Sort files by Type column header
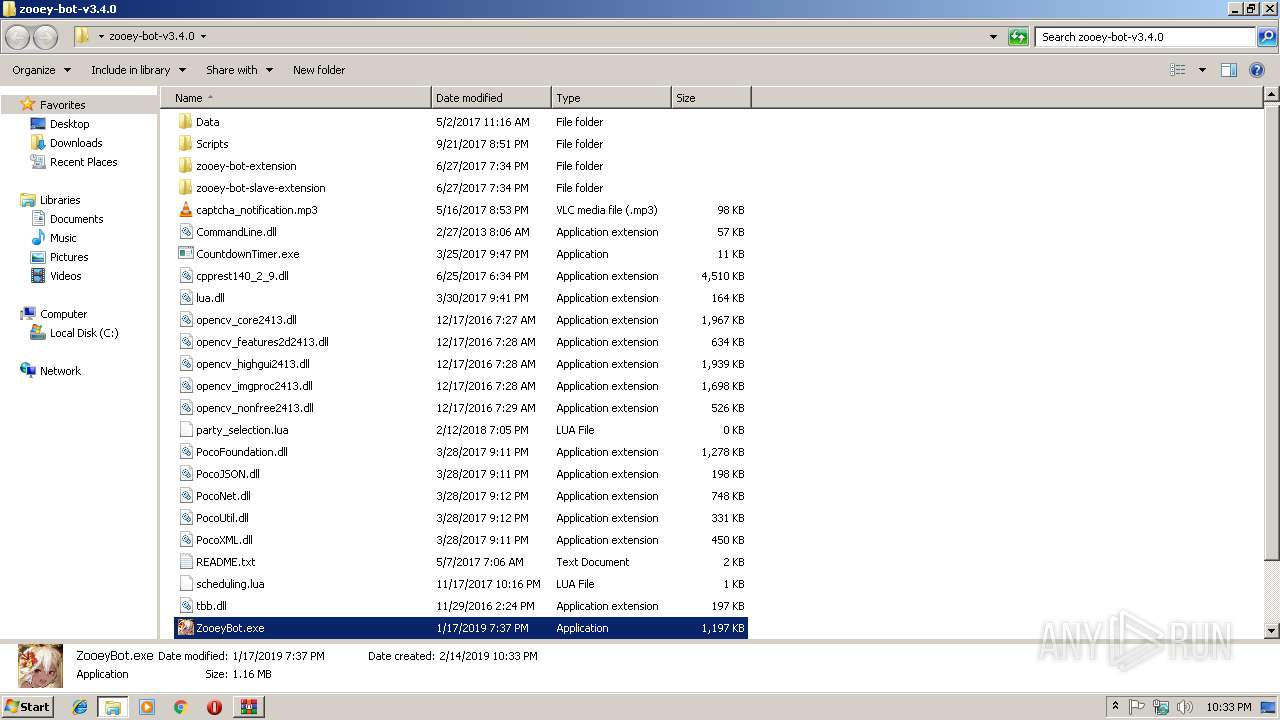1280x720 pixels. [611, 98]
